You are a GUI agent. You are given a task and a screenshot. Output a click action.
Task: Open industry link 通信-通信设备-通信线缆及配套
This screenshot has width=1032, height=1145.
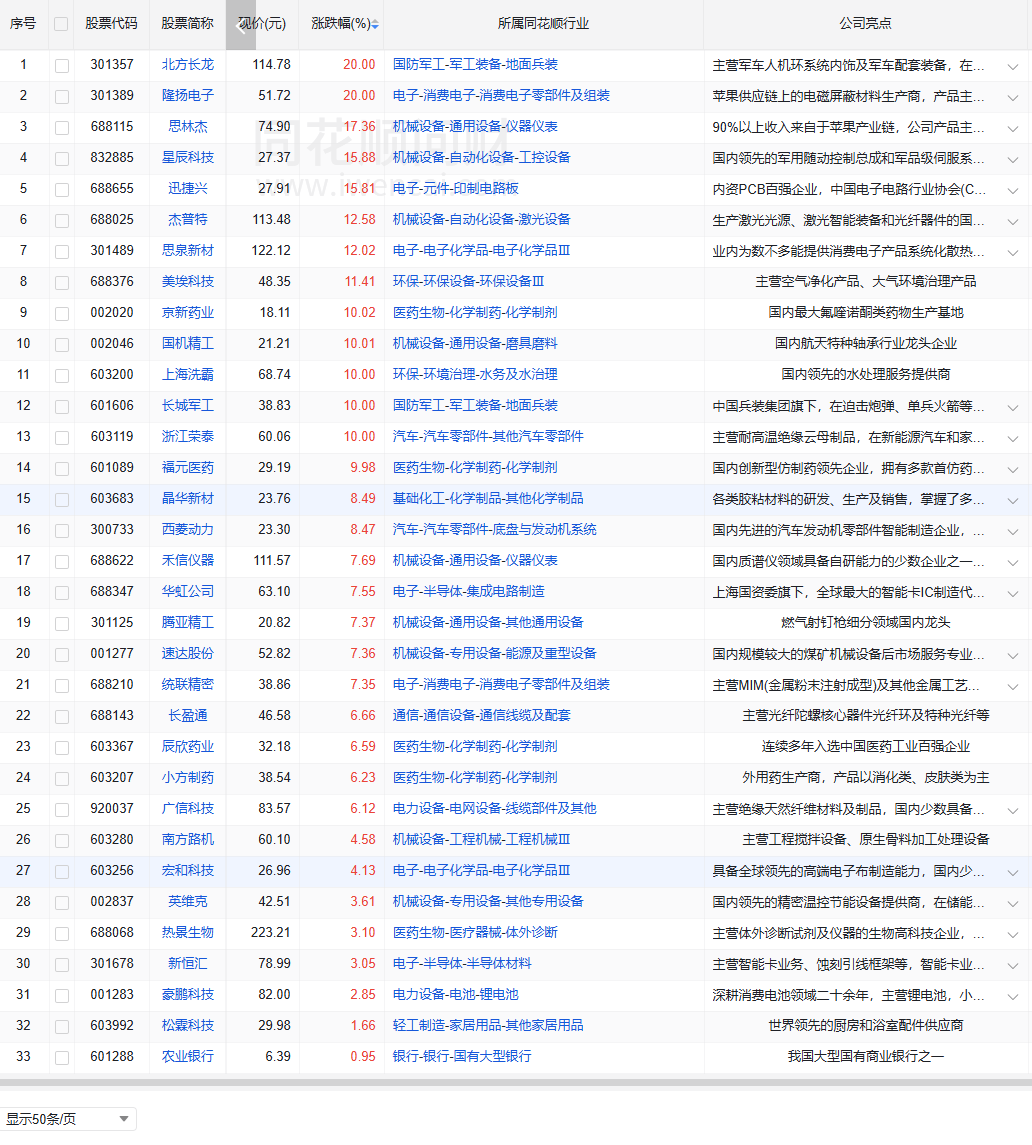(x=482, y=716)
